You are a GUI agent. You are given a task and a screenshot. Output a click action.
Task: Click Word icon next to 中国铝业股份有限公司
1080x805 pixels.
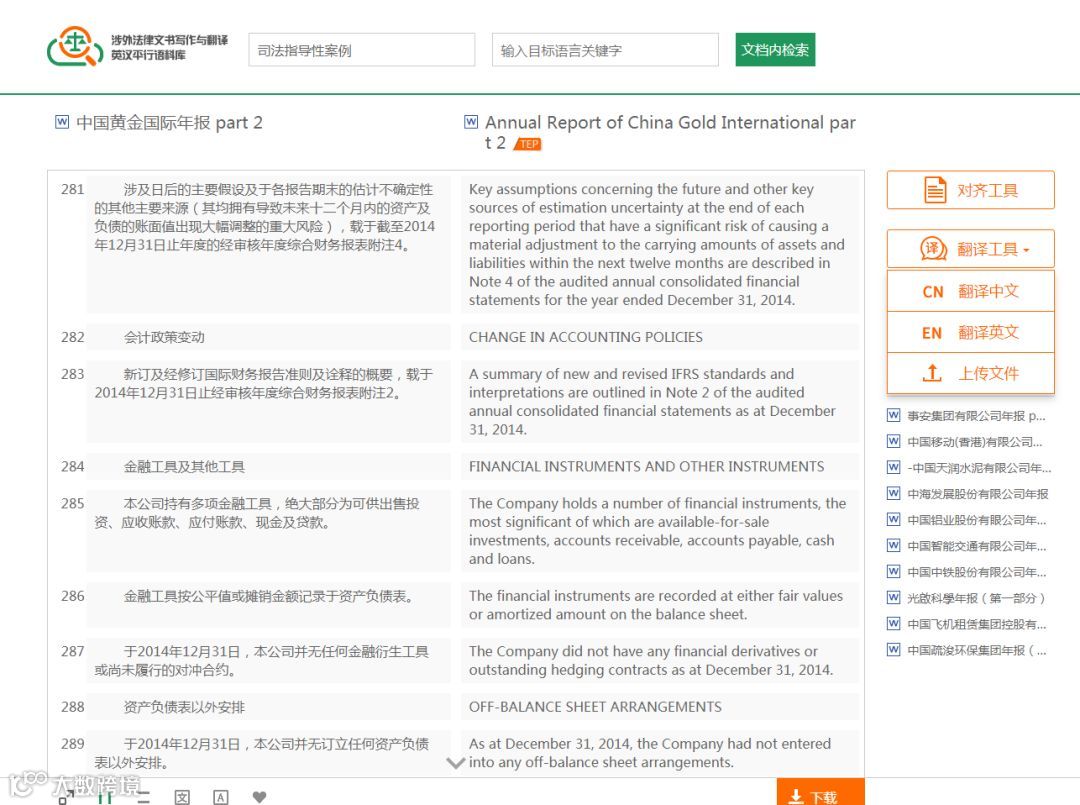893,519
